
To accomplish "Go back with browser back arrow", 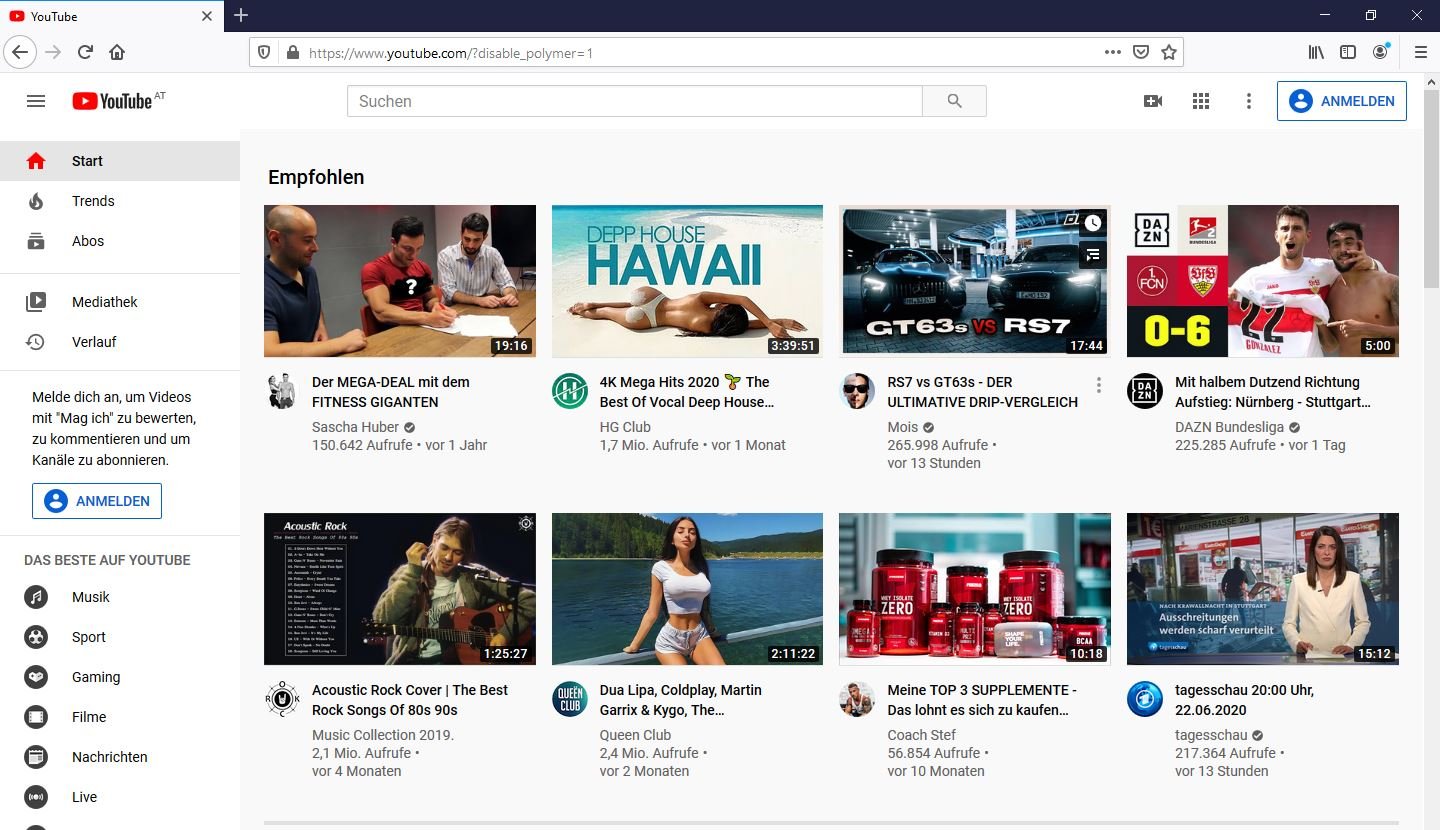I will (x=20, y=52).
